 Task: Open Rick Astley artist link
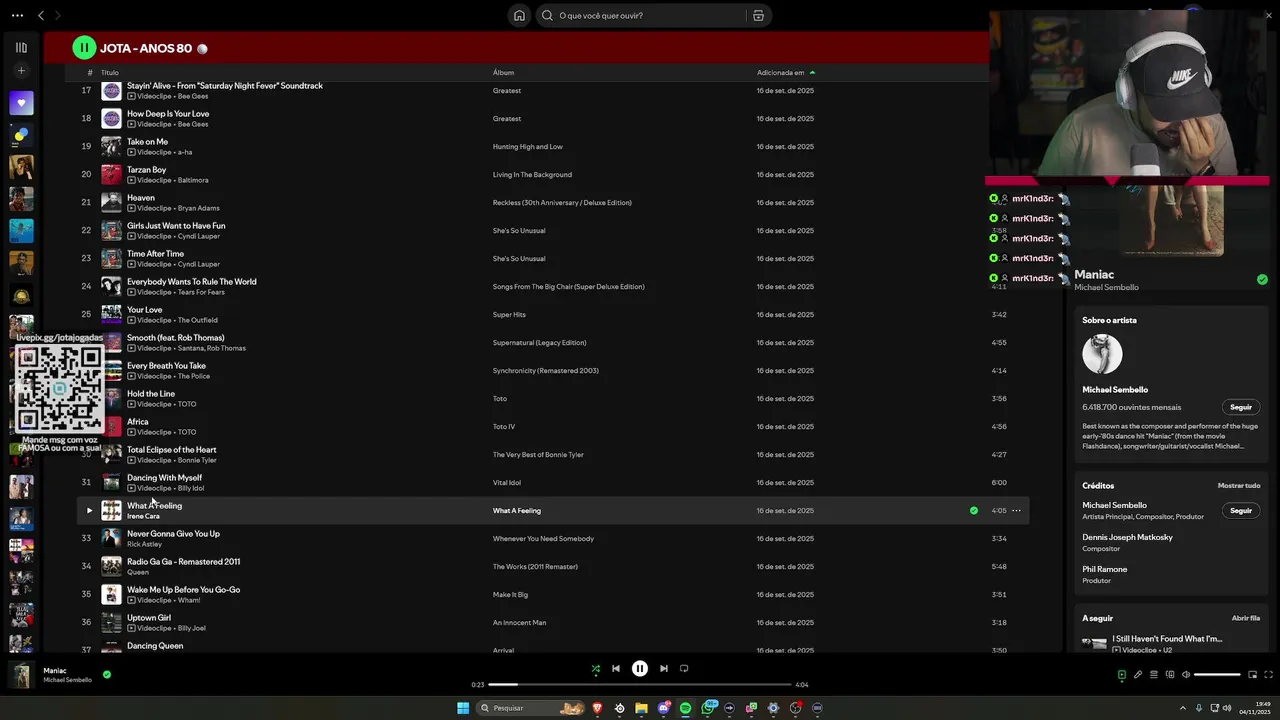click(x=144, y=545)
